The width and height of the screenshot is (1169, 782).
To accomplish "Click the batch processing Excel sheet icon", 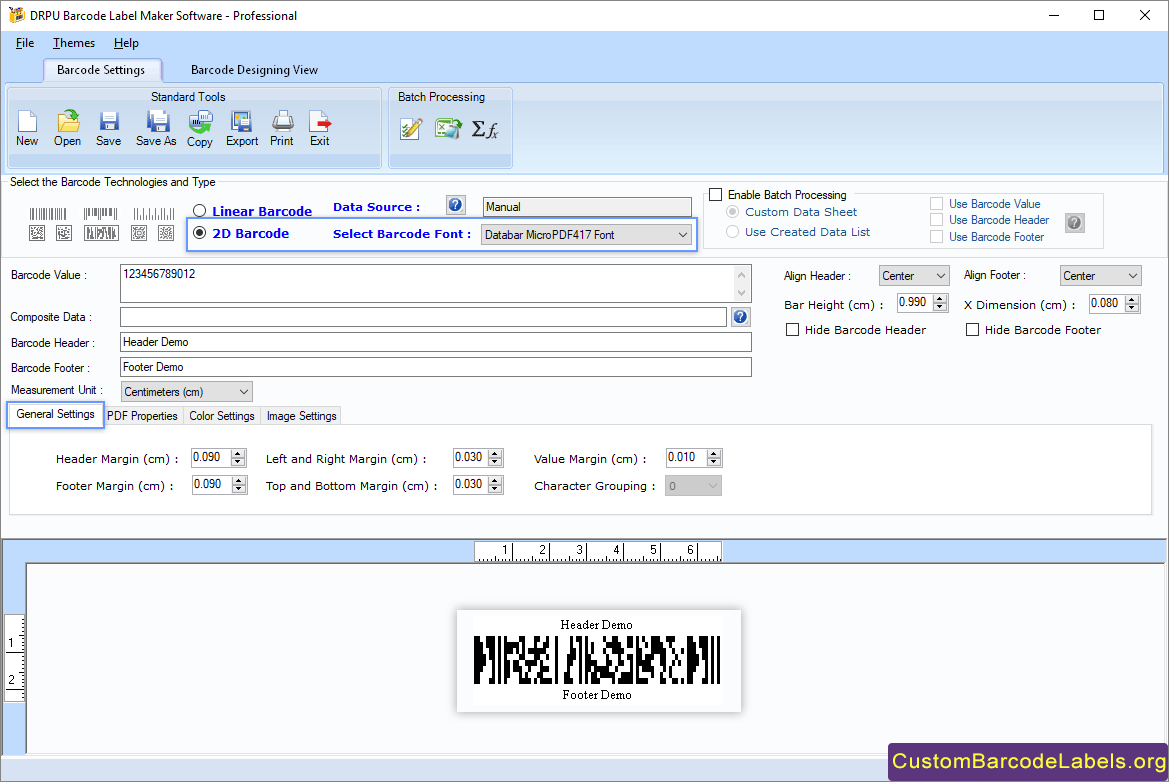I will pos(448,129).
